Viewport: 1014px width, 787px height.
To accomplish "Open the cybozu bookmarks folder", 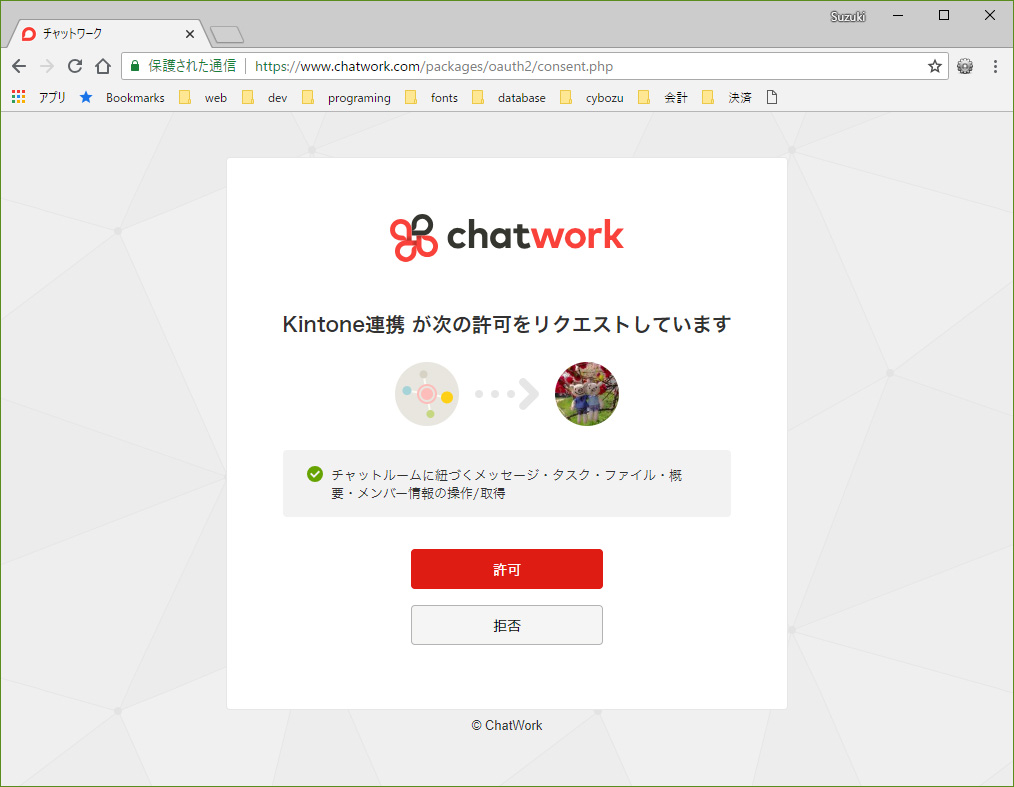I will (592, 98).
